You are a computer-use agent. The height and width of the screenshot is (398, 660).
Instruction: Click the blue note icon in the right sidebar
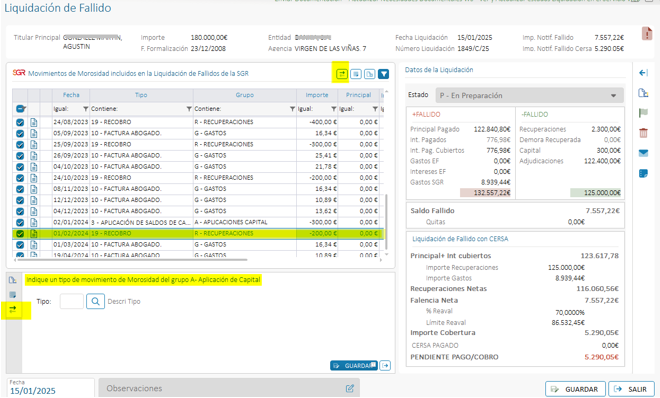click(x=644, y=173)
